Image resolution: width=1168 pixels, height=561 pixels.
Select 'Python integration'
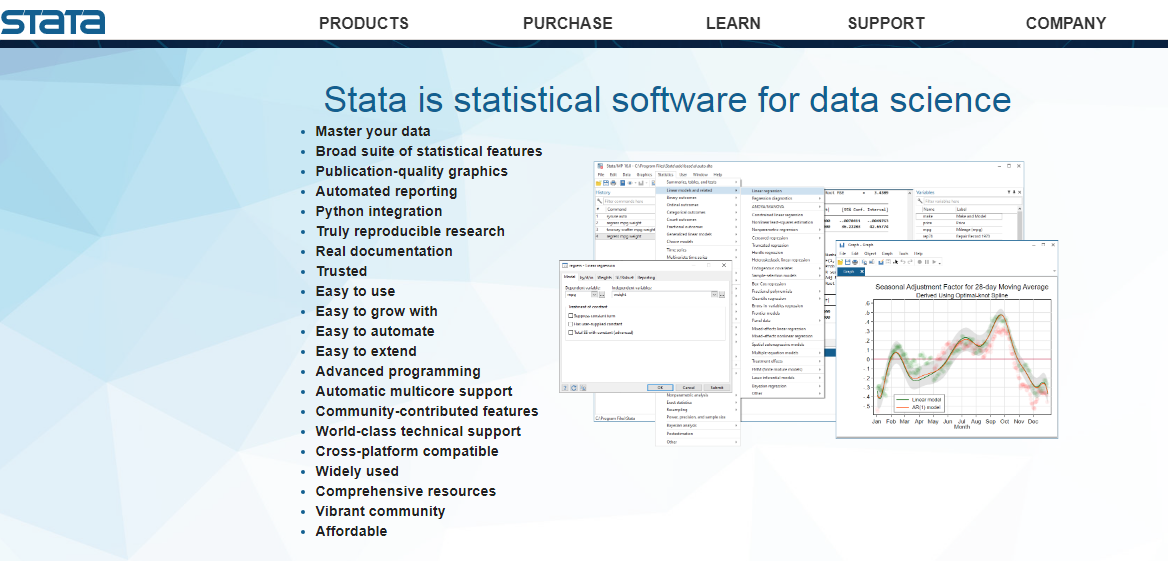tap(378, 212)
